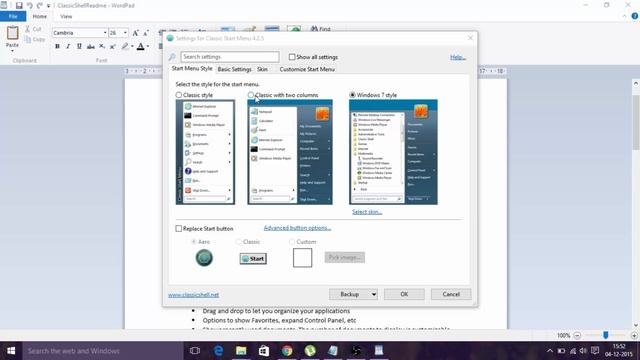Screen dimensions: 640x360
Task: Select the Custom start button radio option
Action: coord(291,242)
